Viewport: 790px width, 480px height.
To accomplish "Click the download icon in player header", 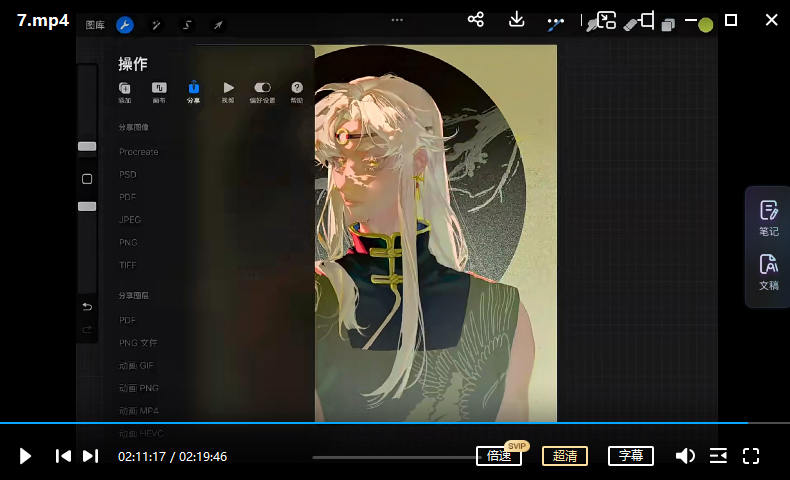I will [517, 20].
